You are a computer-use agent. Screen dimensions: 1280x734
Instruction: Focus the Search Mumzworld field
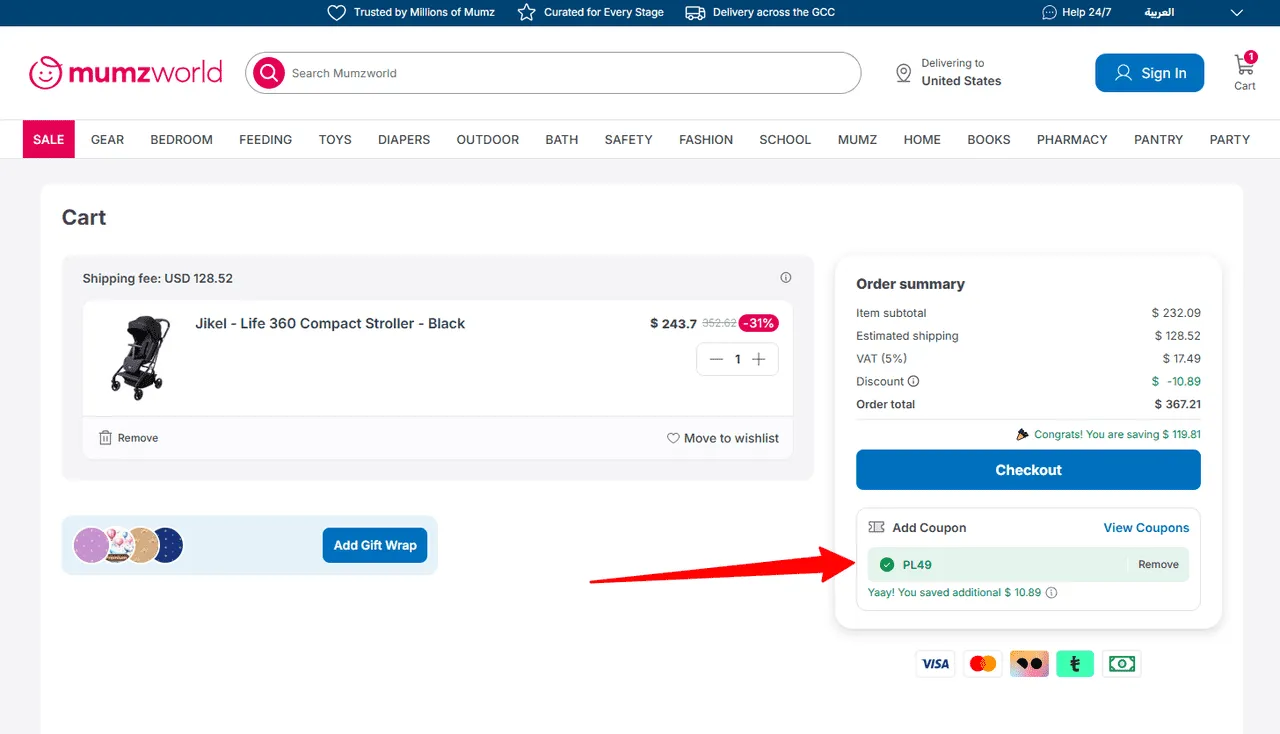coord(553,73)
